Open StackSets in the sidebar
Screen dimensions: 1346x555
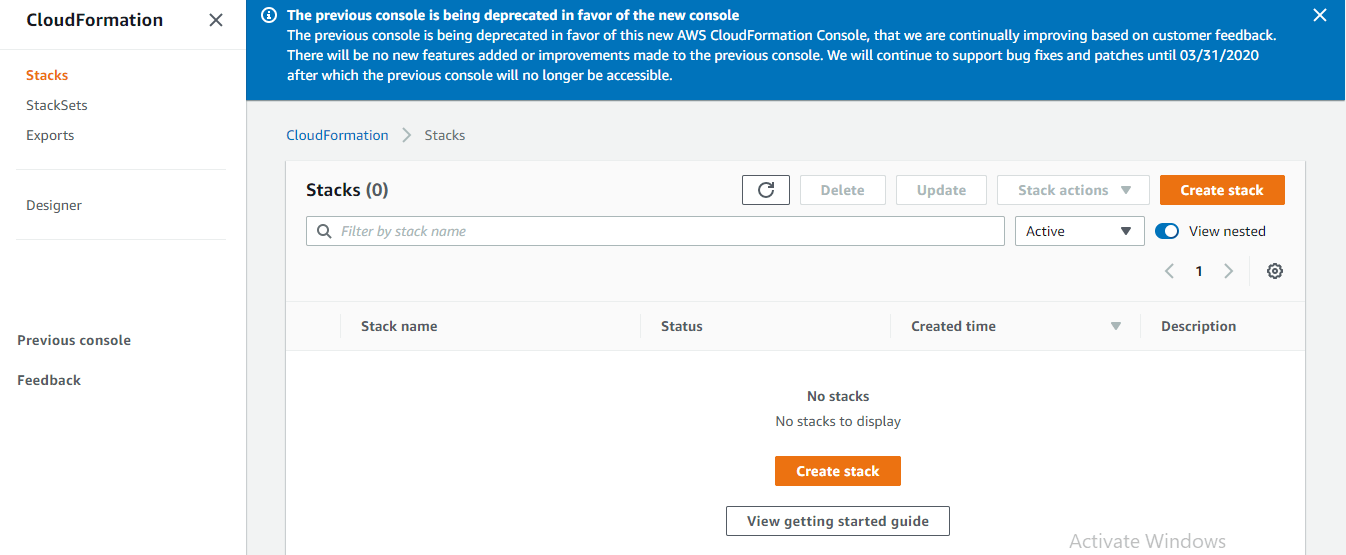[57, 105]
